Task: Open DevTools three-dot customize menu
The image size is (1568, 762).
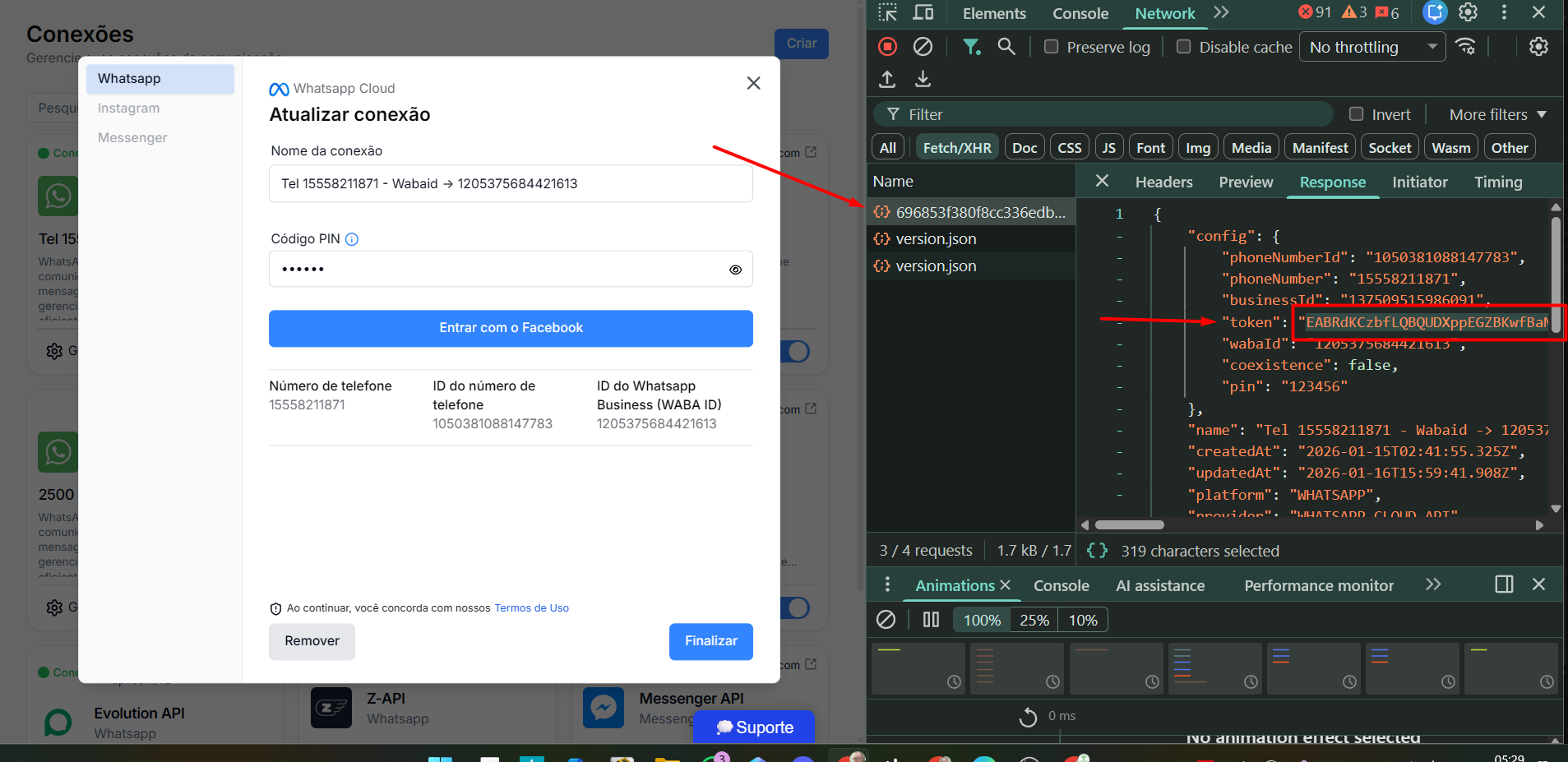Action: coord(1504,12)
